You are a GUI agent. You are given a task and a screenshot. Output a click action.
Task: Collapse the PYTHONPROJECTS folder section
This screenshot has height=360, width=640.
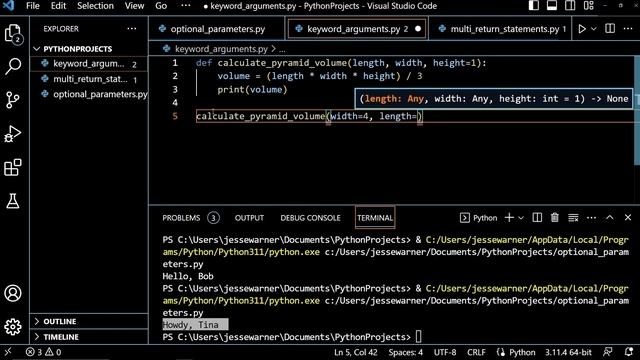78,49
